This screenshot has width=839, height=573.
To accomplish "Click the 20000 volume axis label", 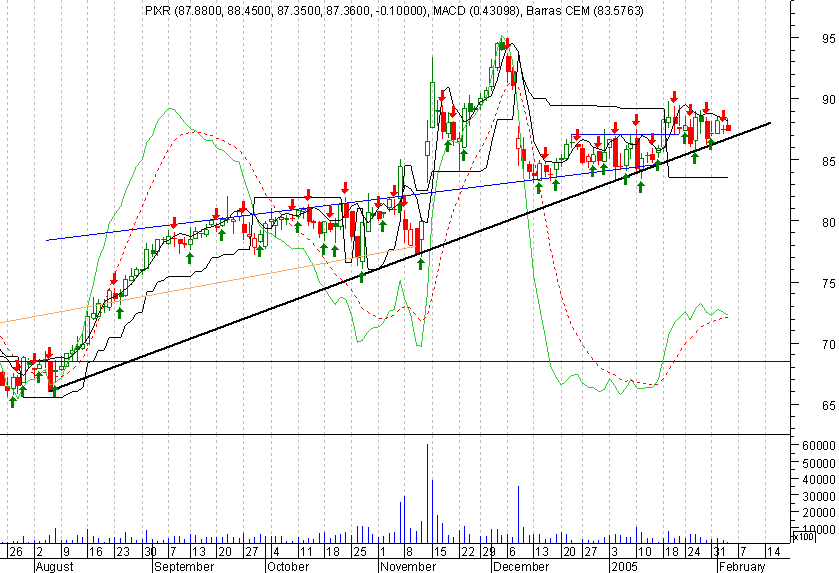I will [819, 513].
